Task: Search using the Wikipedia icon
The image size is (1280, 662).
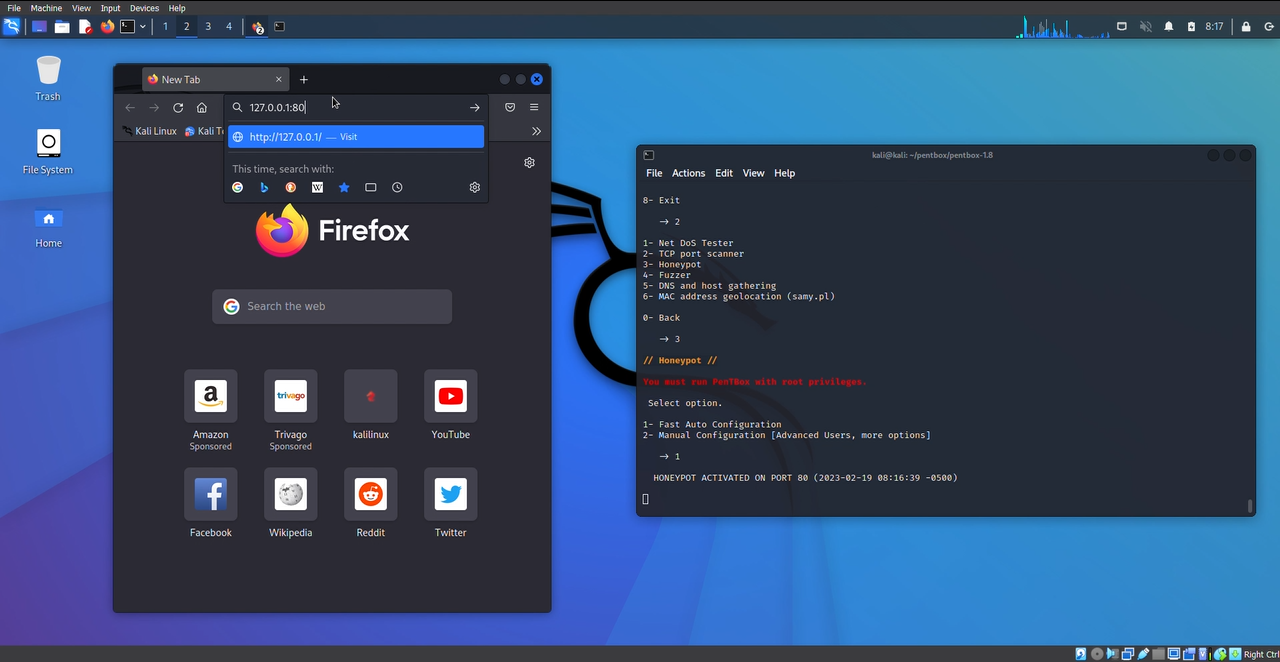Action: pos(317,187)
